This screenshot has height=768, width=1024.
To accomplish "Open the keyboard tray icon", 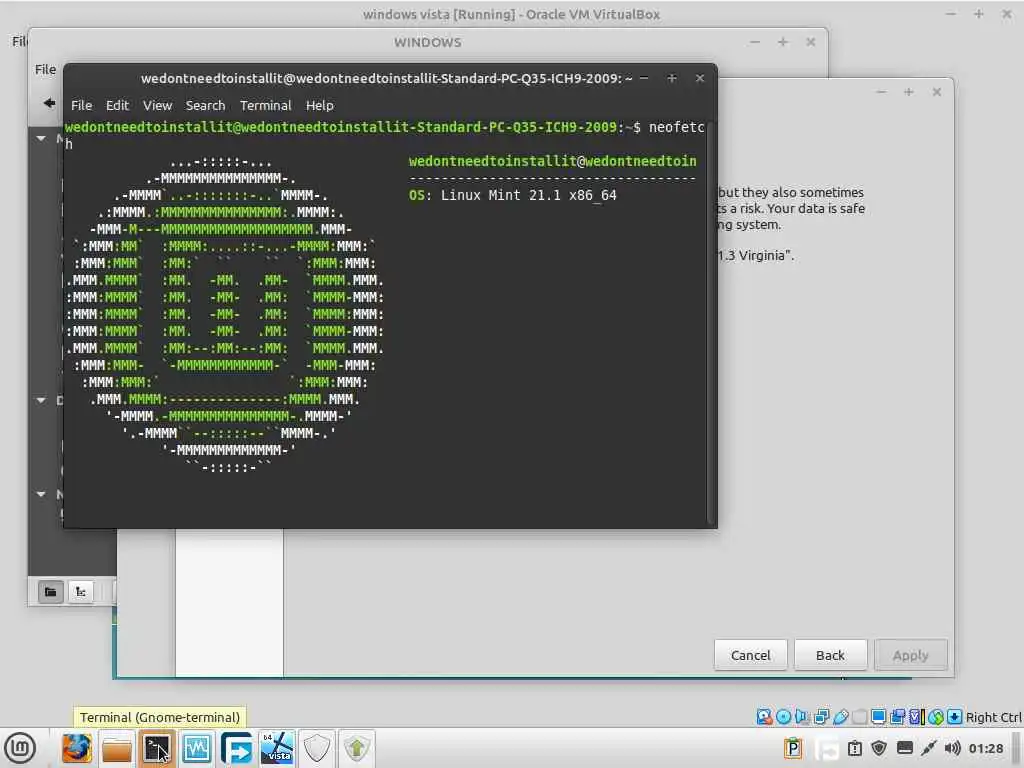I will tap(904, 748).
